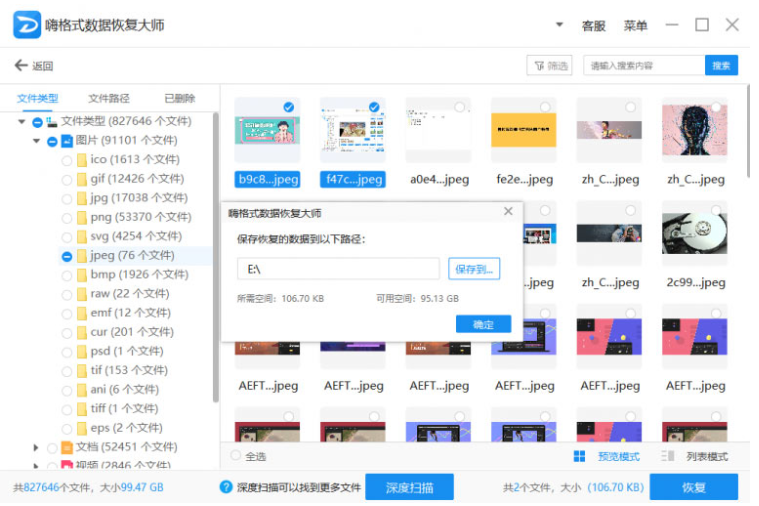Collapse the 文件类型 root node
Image resolution: width=759 pixels, height=506 pixels.
pos(22,122)
